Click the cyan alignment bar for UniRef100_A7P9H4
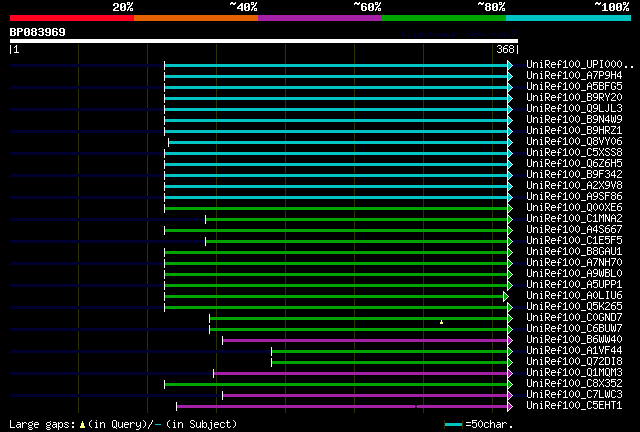 336,76
